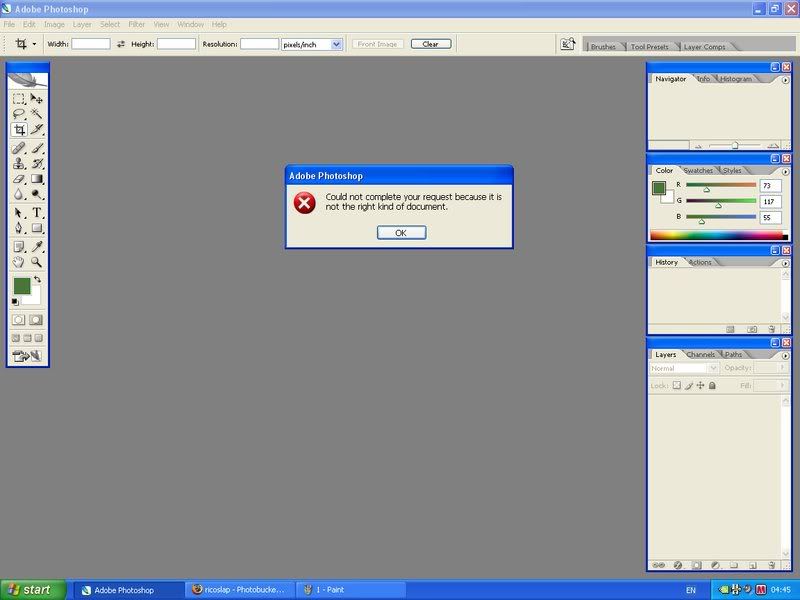
Task: Select the Eraser tool
Action: [19, 179]
